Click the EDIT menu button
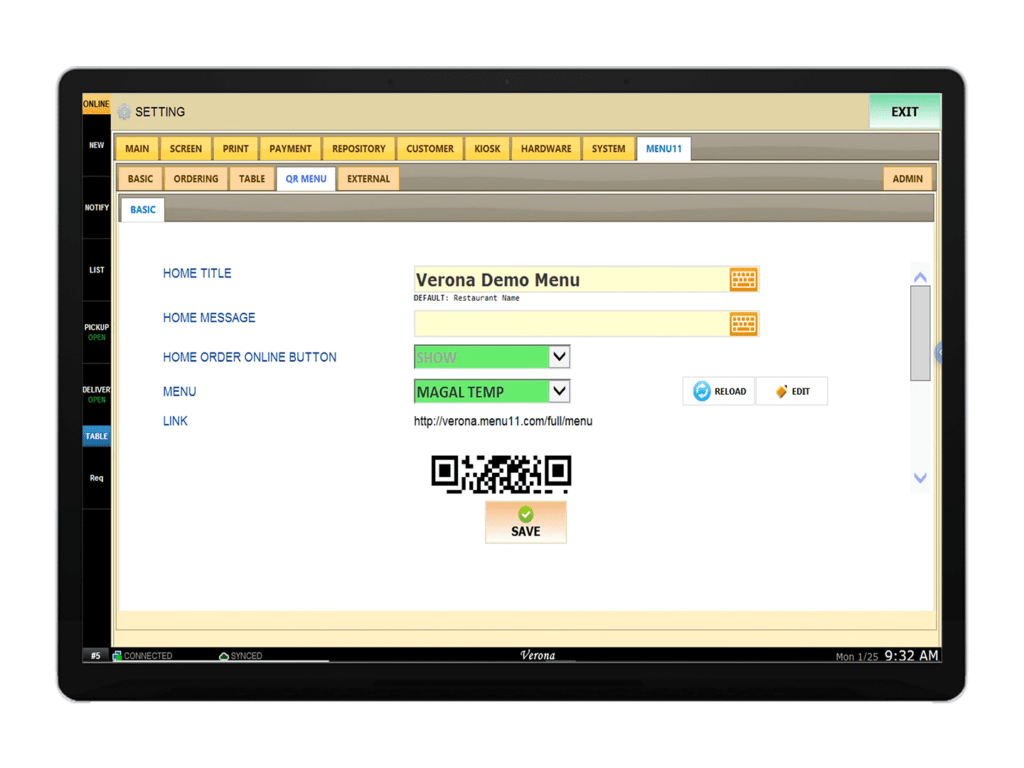This screenshot has height=768, width=1024. [792, 391]
